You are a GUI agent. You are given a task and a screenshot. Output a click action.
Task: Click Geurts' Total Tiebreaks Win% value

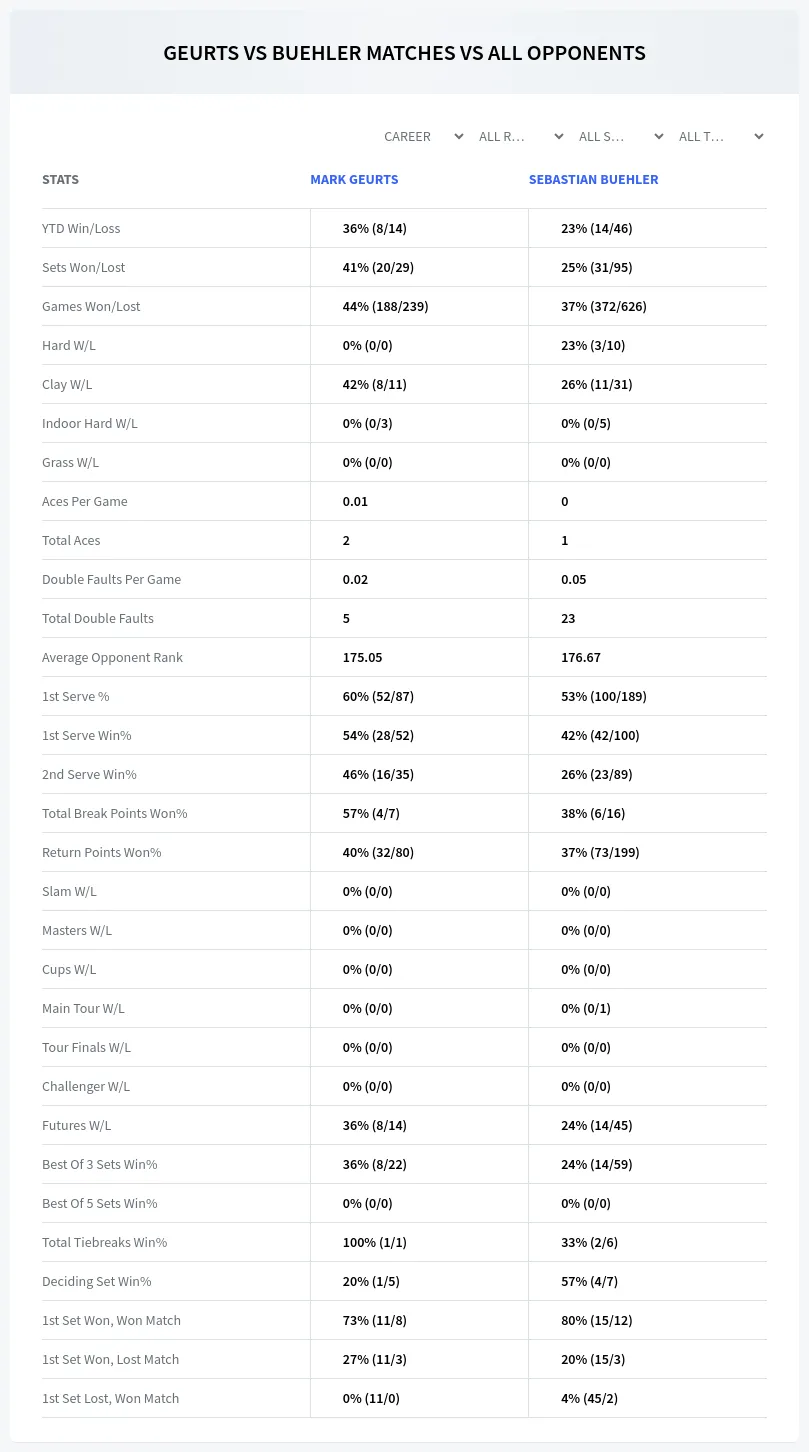[x=375, y=1242]
